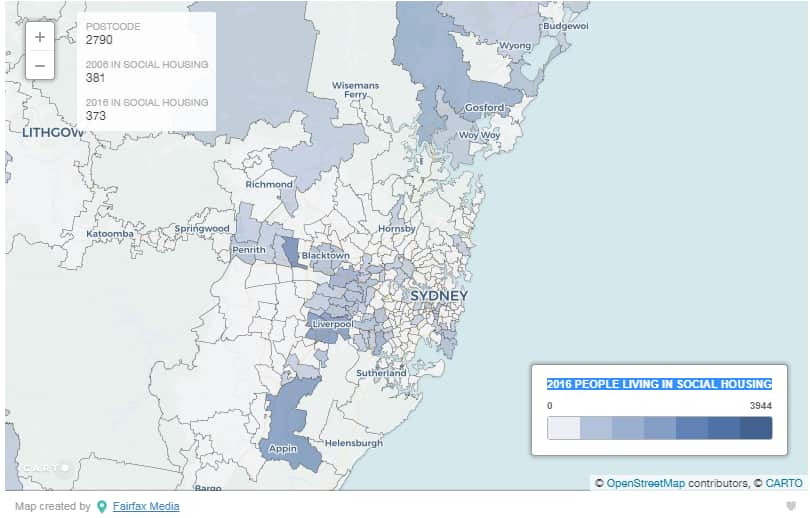810x518 pixels.
Task: Click the zoom out minus button
Action: (x=39, y=66)
